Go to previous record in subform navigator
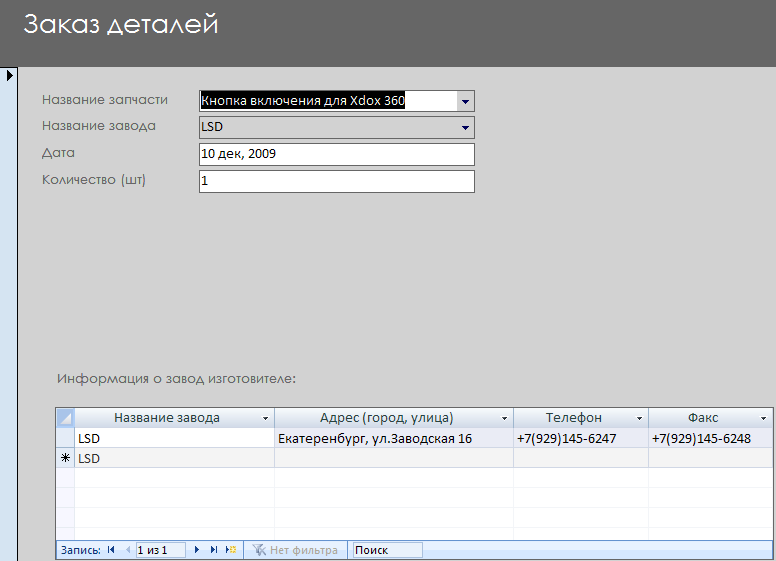 tap(128, 550)
